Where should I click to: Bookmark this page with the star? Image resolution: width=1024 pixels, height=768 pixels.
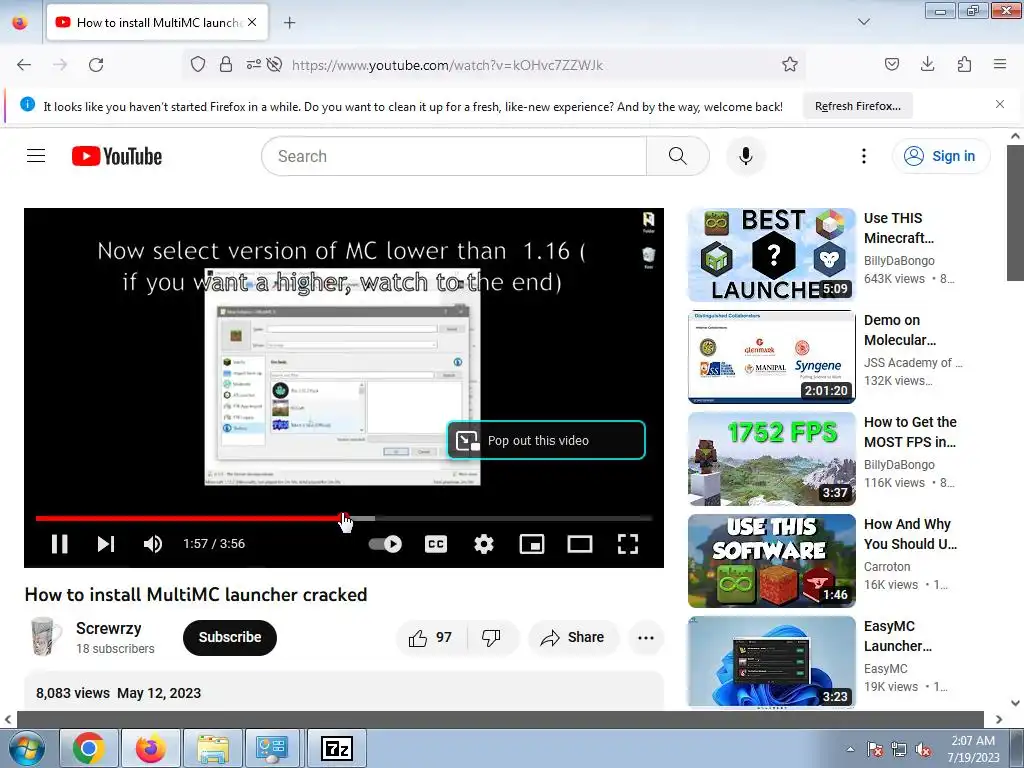click(x=790, y=64)
